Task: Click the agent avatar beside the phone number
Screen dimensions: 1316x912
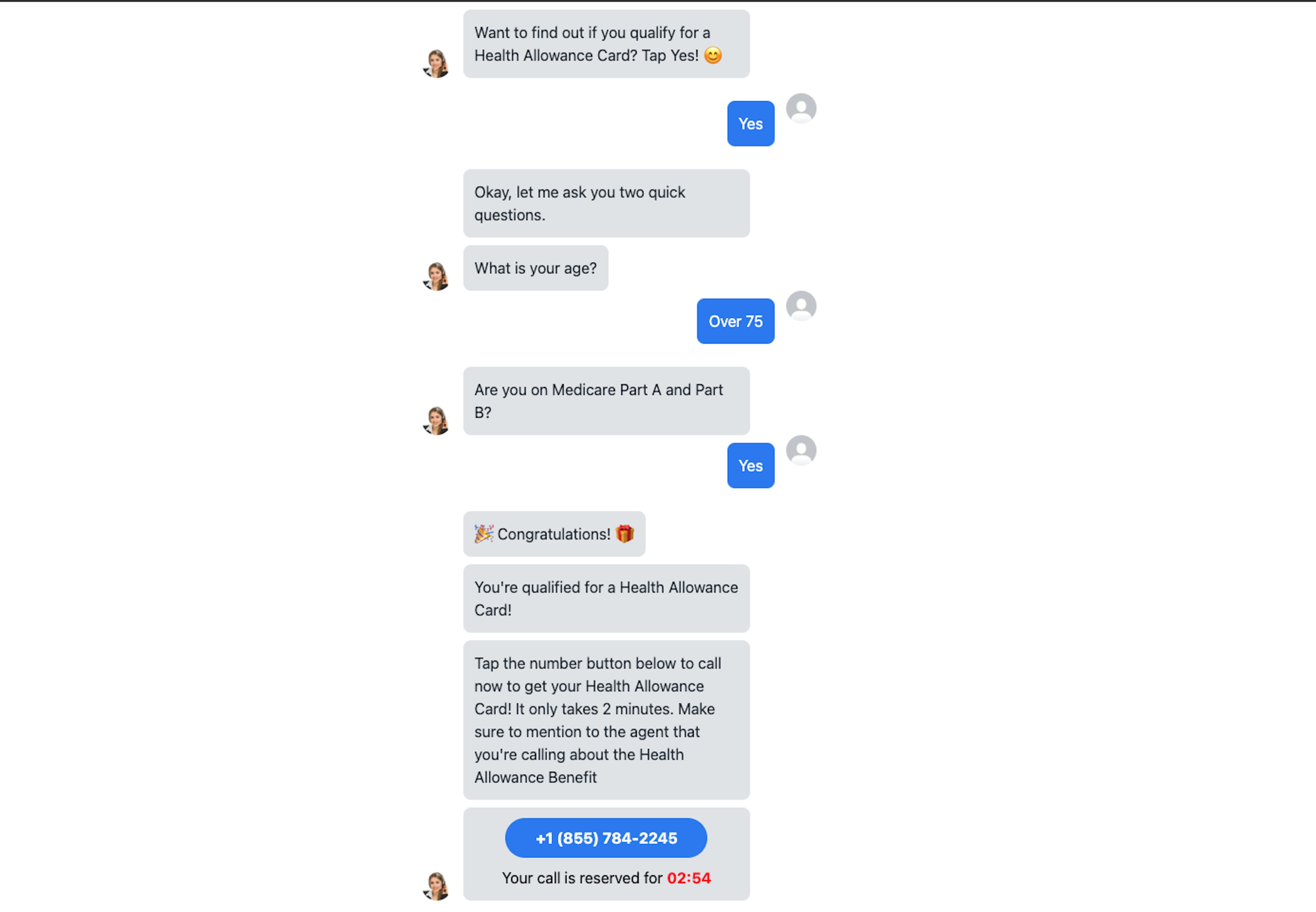Action: 437,886
